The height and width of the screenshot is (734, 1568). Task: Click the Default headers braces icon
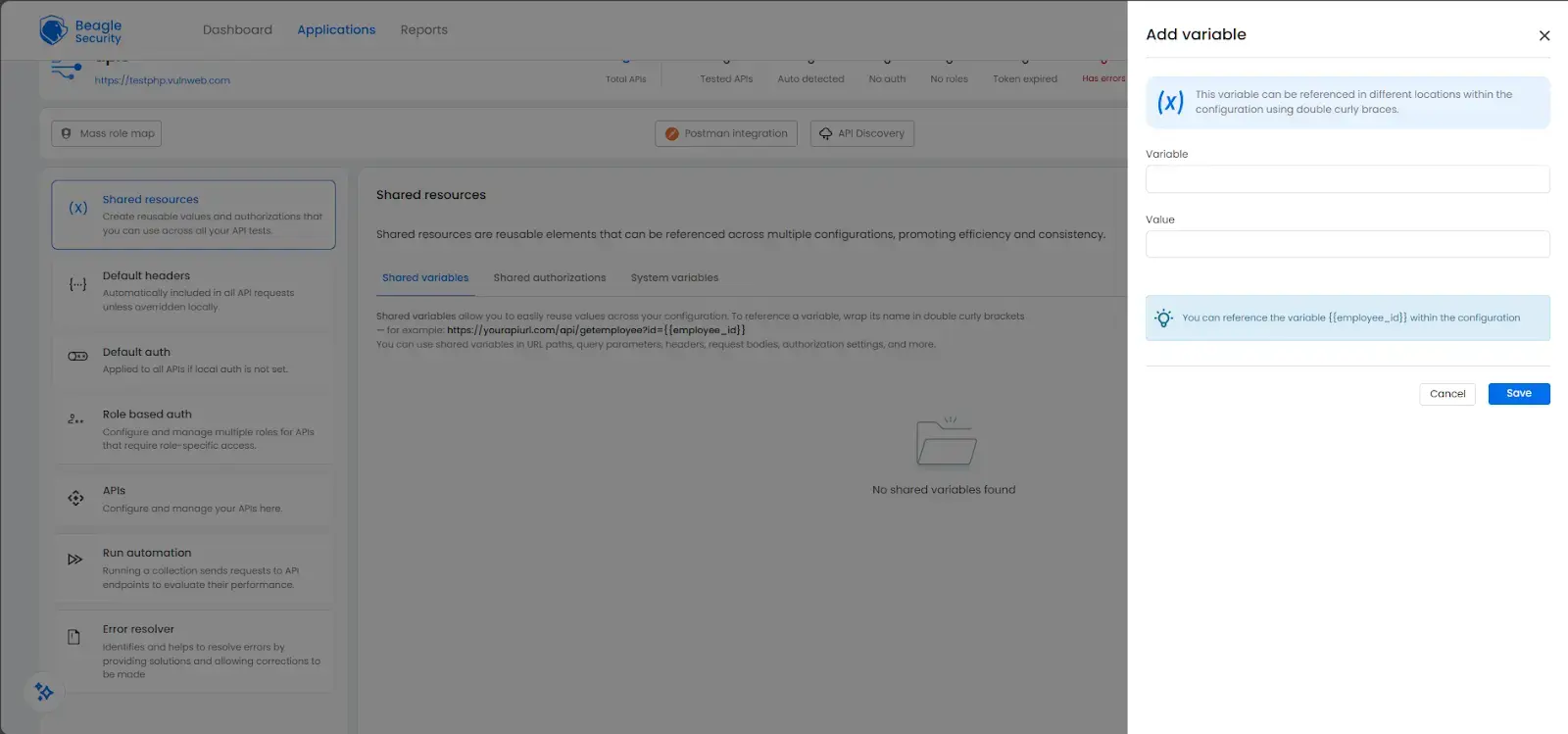point(77,284)
